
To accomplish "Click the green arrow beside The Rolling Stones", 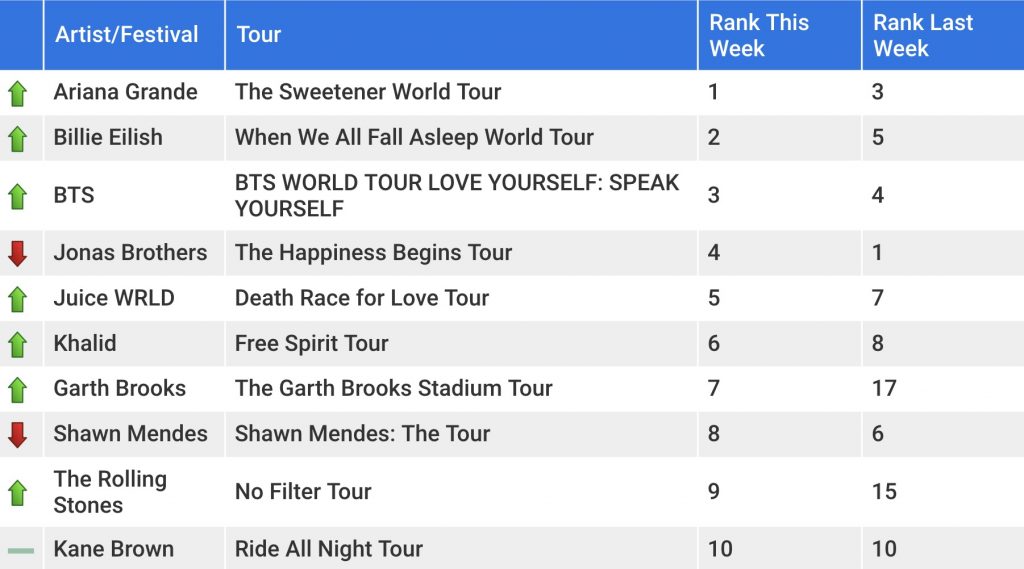I will (18, 493).
